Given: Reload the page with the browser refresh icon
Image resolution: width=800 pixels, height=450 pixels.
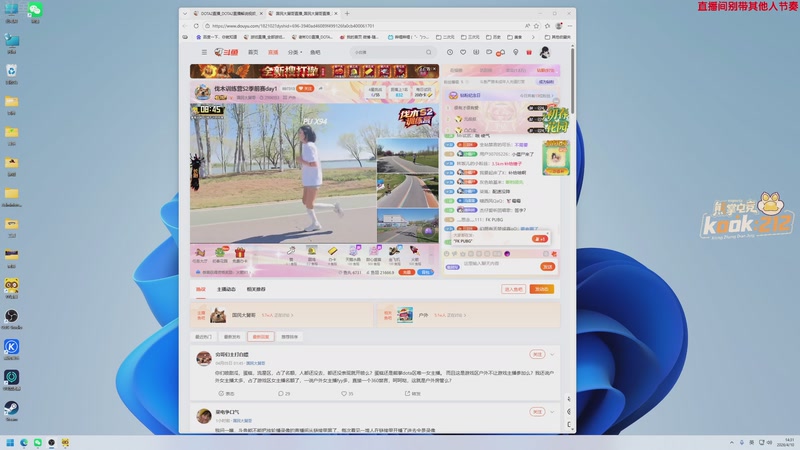Looking at the screenshot, I should coord(196,26).
